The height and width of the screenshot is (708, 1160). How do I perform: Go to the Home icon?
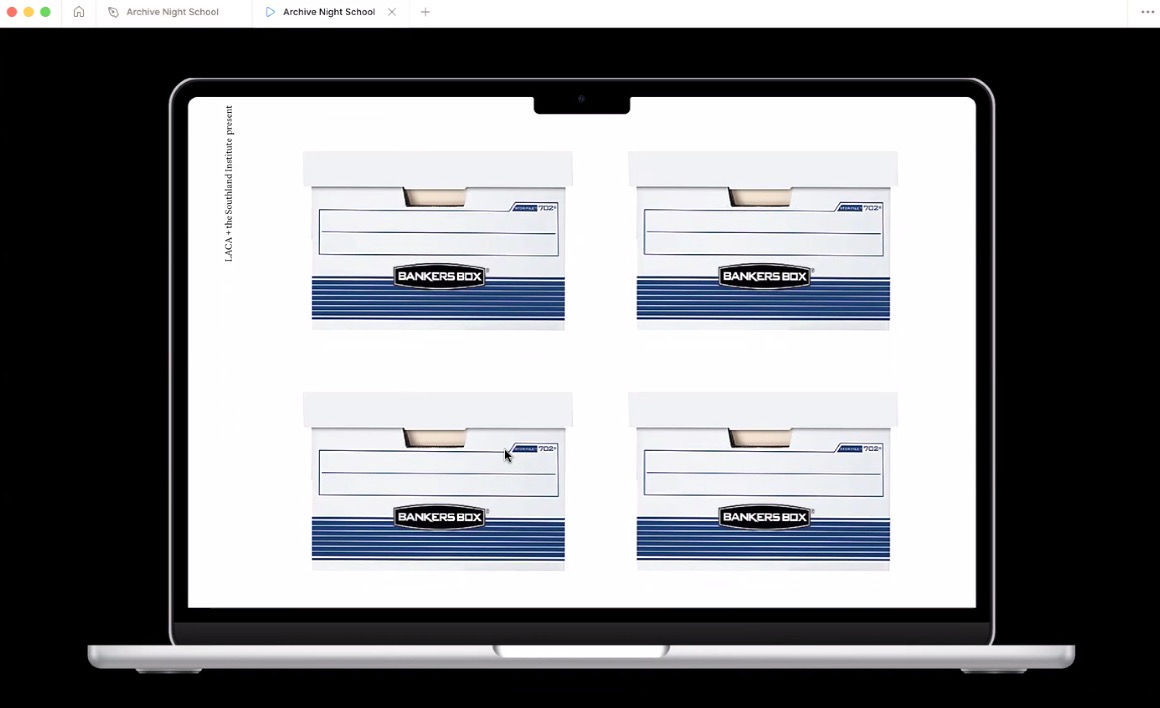click(79, 12)
